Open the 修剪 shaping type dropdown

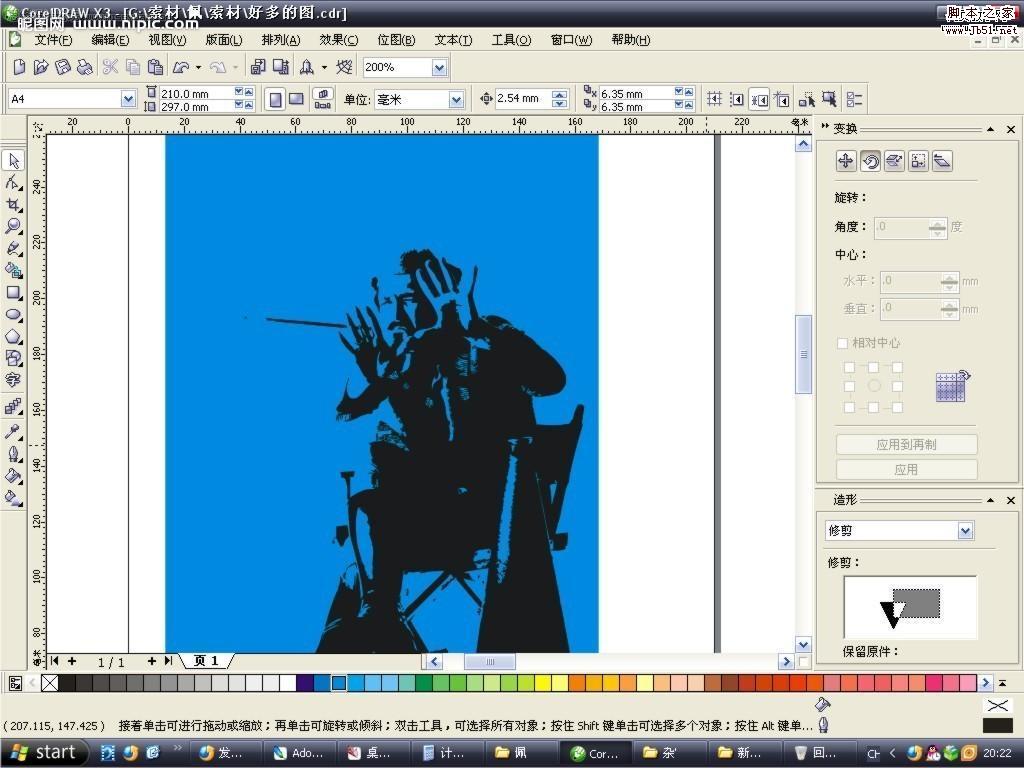[x=966, y=531]
